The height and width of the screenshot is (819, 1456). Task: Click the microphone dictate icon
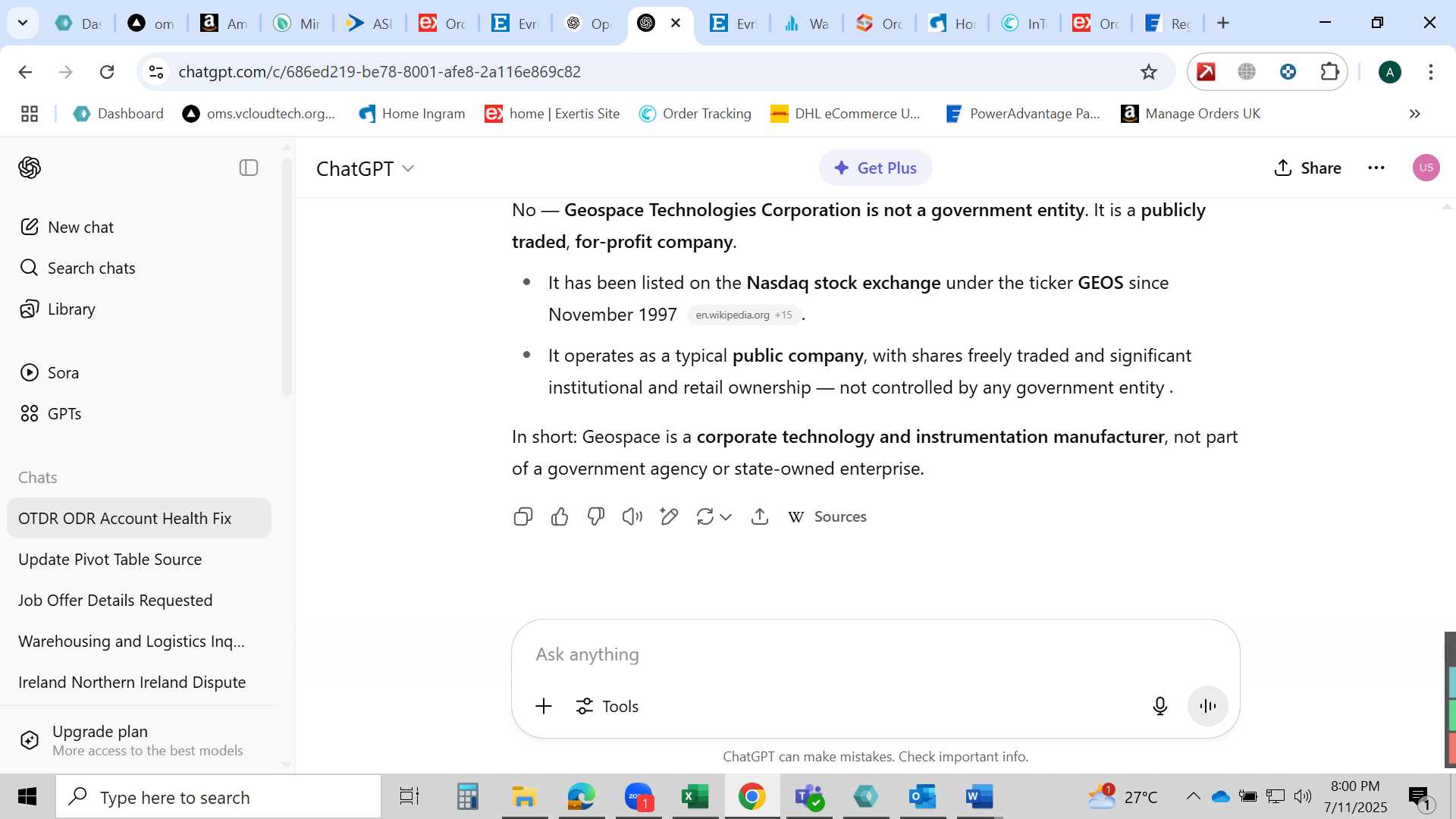[x=1160, y=706]
